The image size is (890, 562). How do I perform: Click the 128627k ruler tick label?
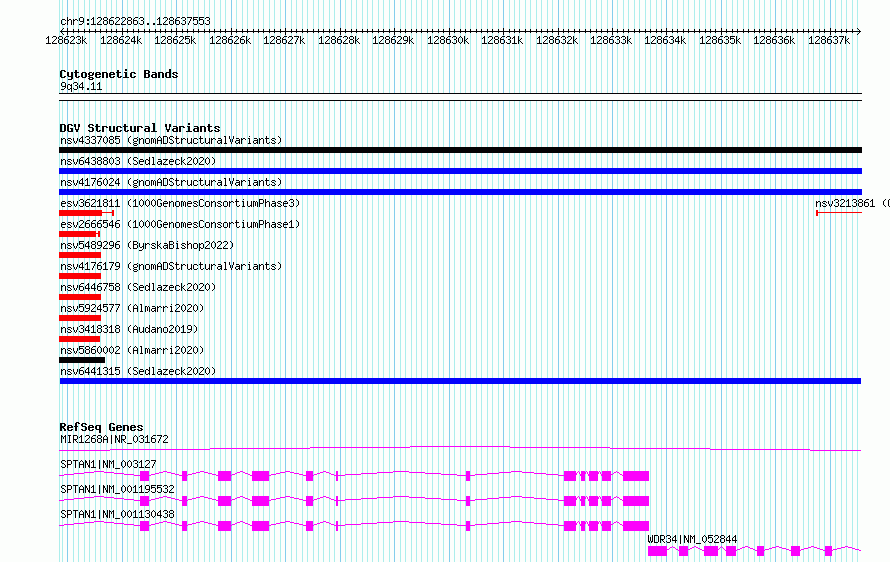[284, 40]
